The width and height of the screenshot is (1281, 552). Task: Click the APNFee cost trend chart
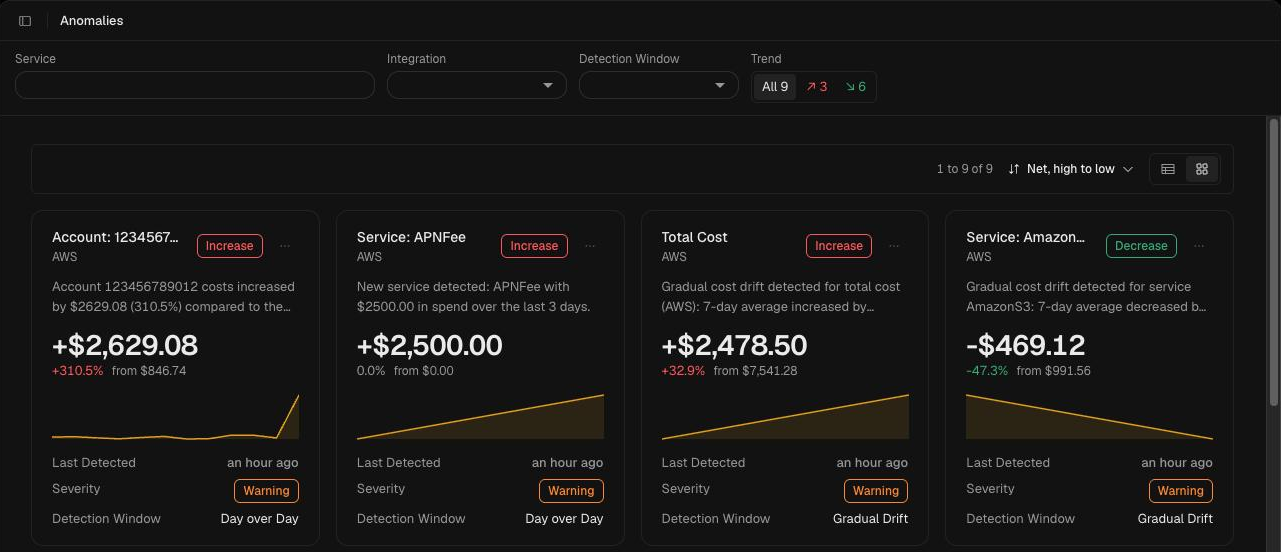pyautogui.click(x=480, y=417)
